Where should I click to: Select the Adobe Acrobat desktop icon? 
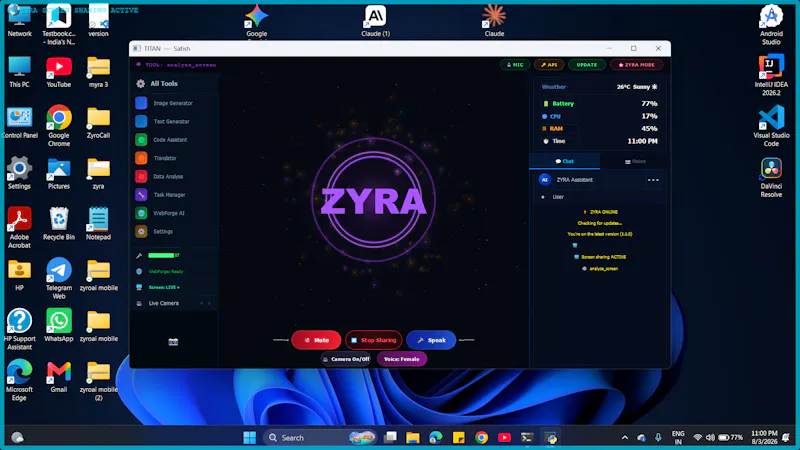(x=19, y=227)
